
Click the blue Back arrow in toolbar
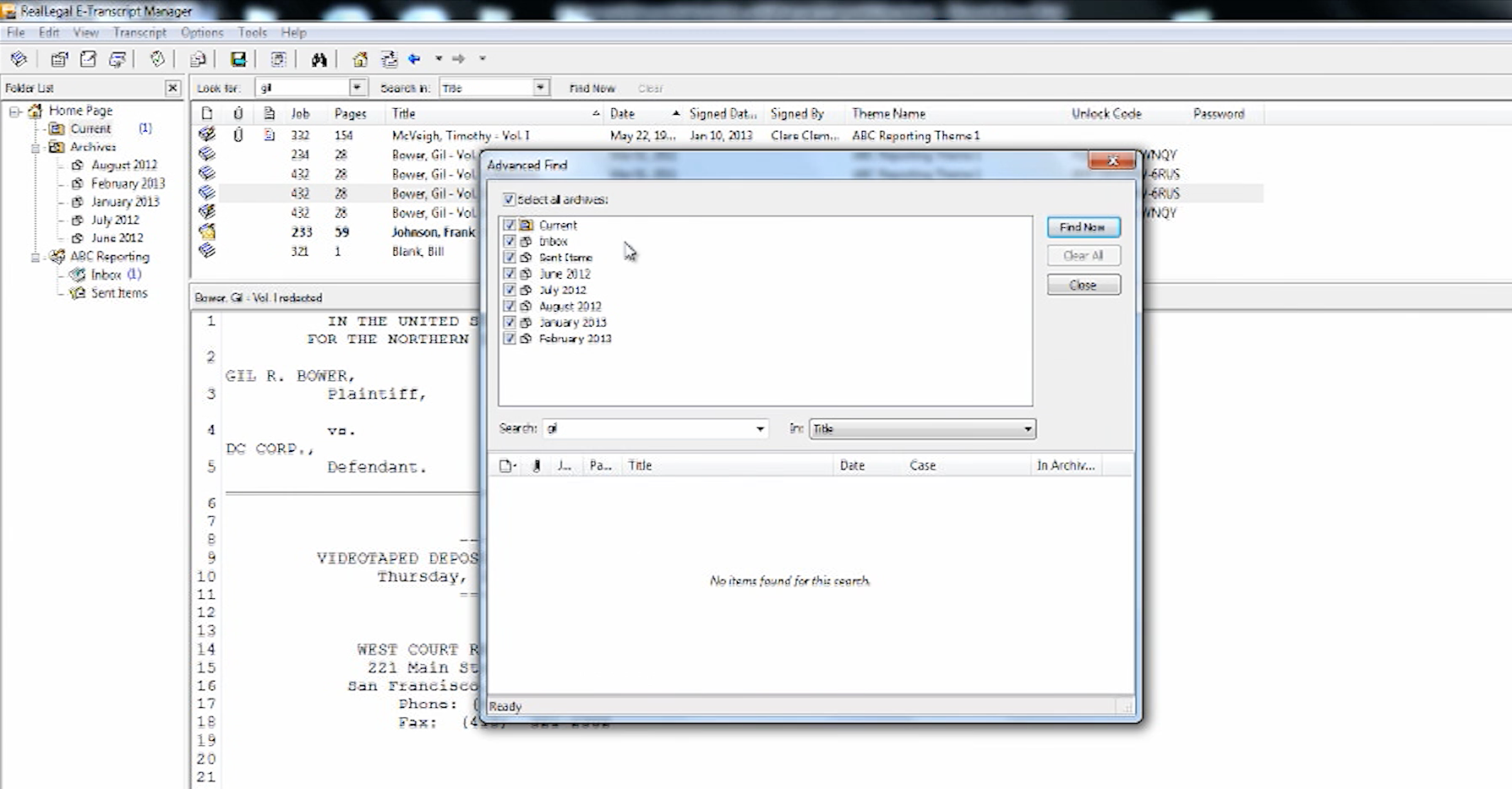414,59
